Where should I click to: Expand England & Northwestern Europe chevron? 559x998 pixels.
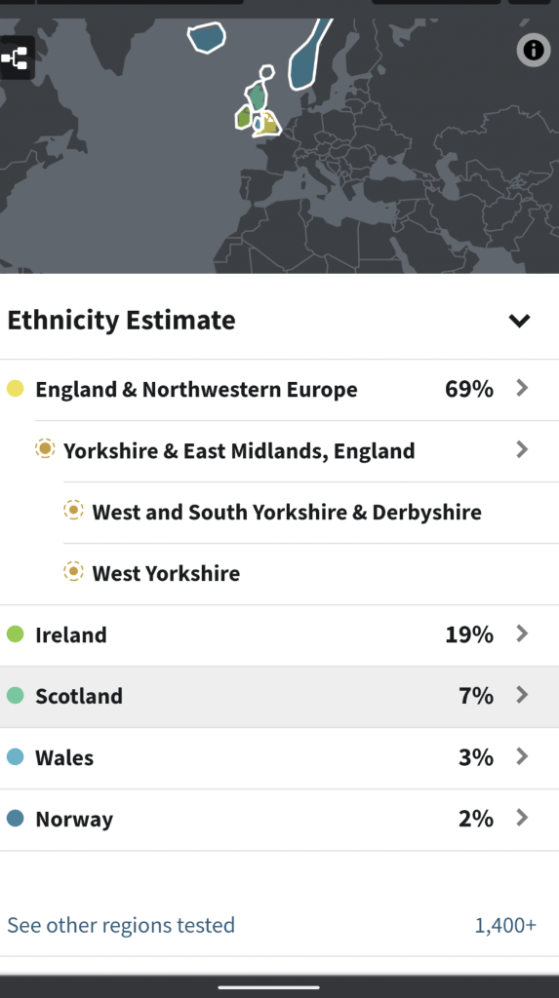point(522,388)
